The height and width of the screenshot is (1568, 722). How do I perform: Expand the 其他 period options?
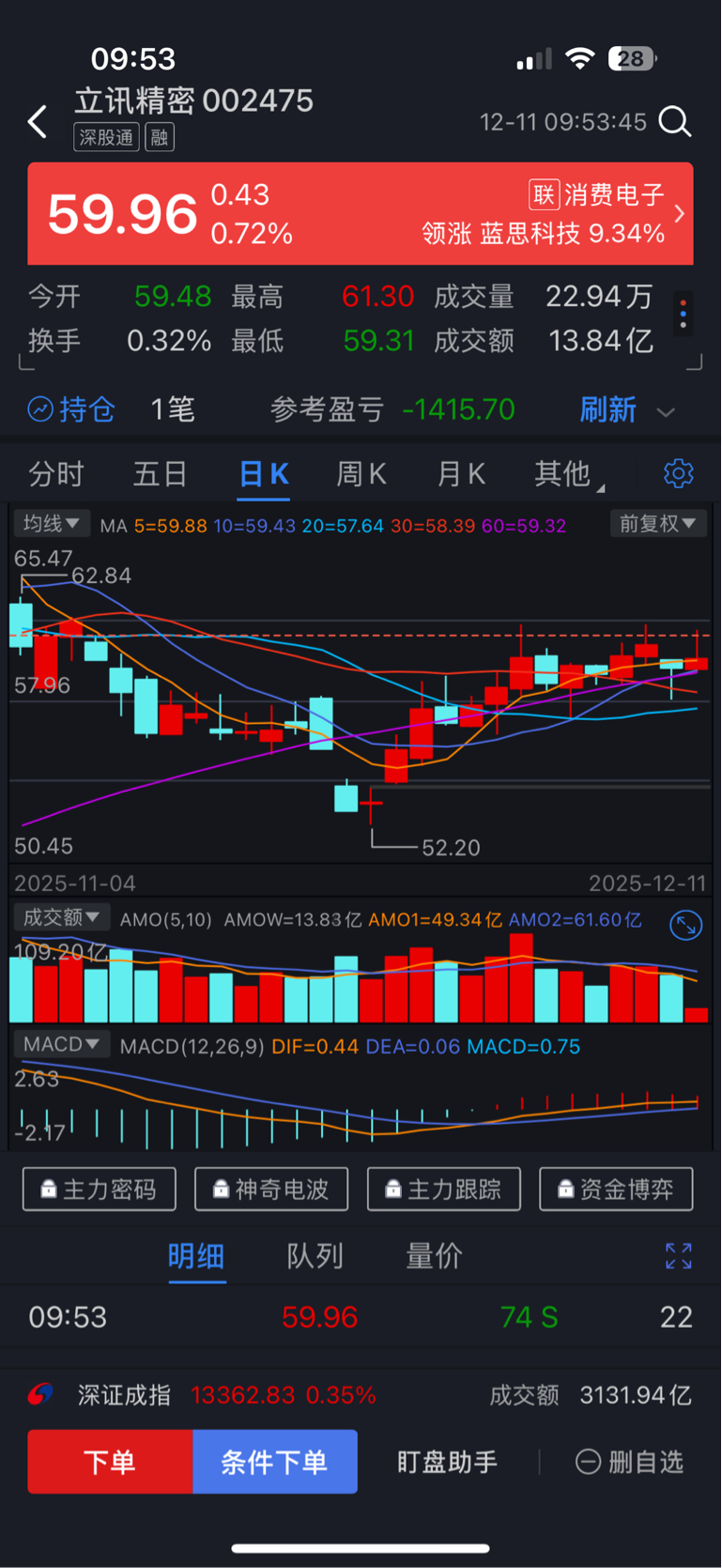point(569,474)
